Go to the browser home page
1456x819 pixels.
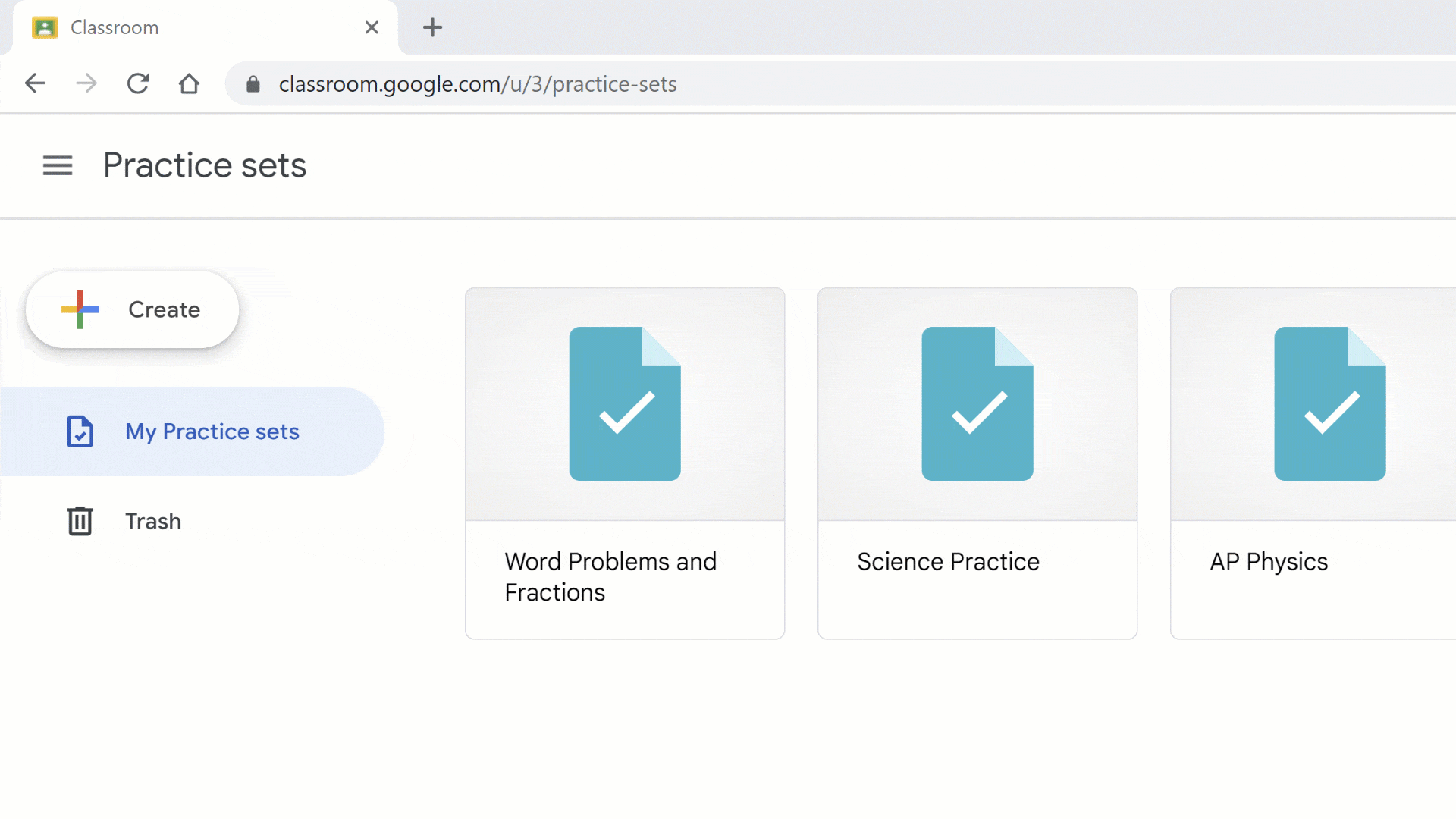(189, 83)
